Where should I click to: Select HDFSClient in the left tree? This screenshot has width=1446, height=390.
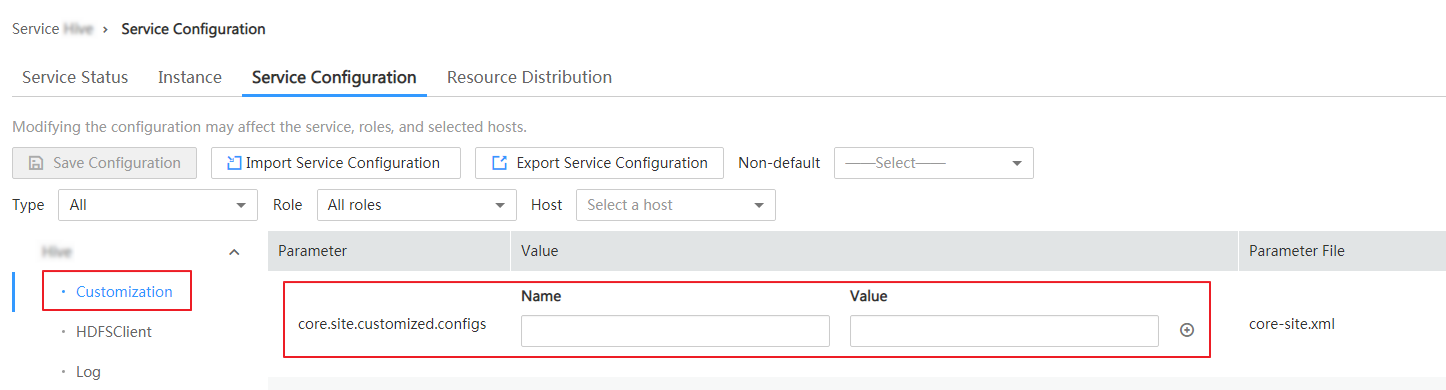114,332
